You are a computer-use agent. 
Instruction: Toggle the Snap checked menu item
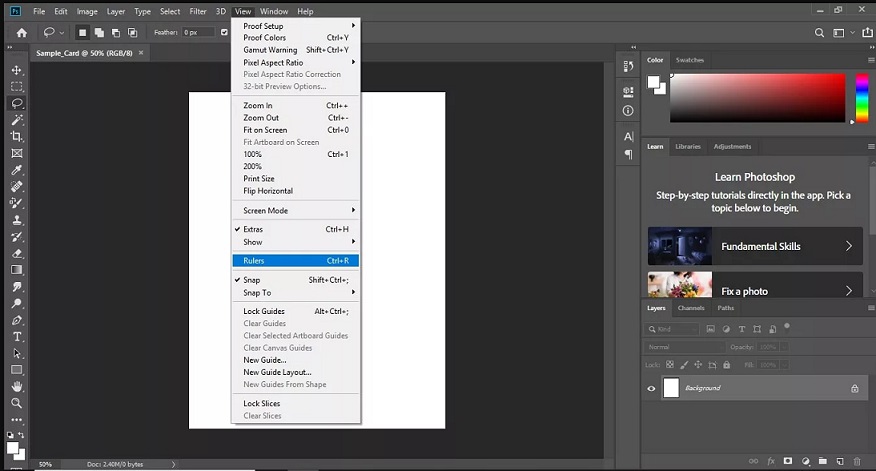(296, 280)
